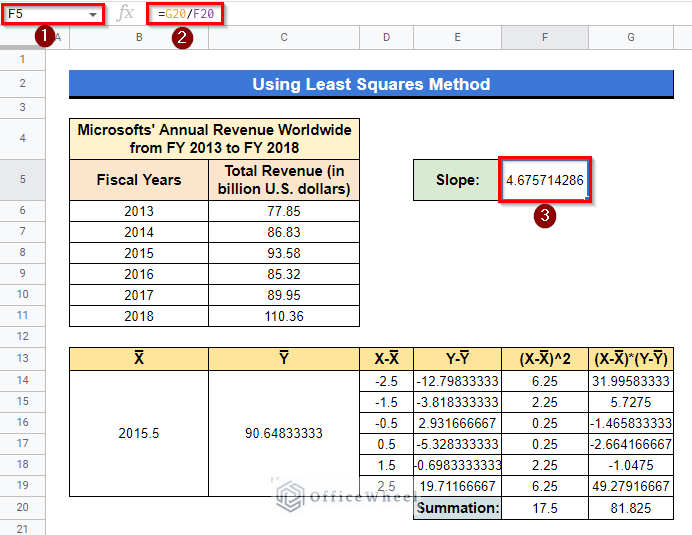Viewport: 692px width, 535px height.
Task: Click the 'Using Least Squares Method' title cell
Action: coord(371,84)
